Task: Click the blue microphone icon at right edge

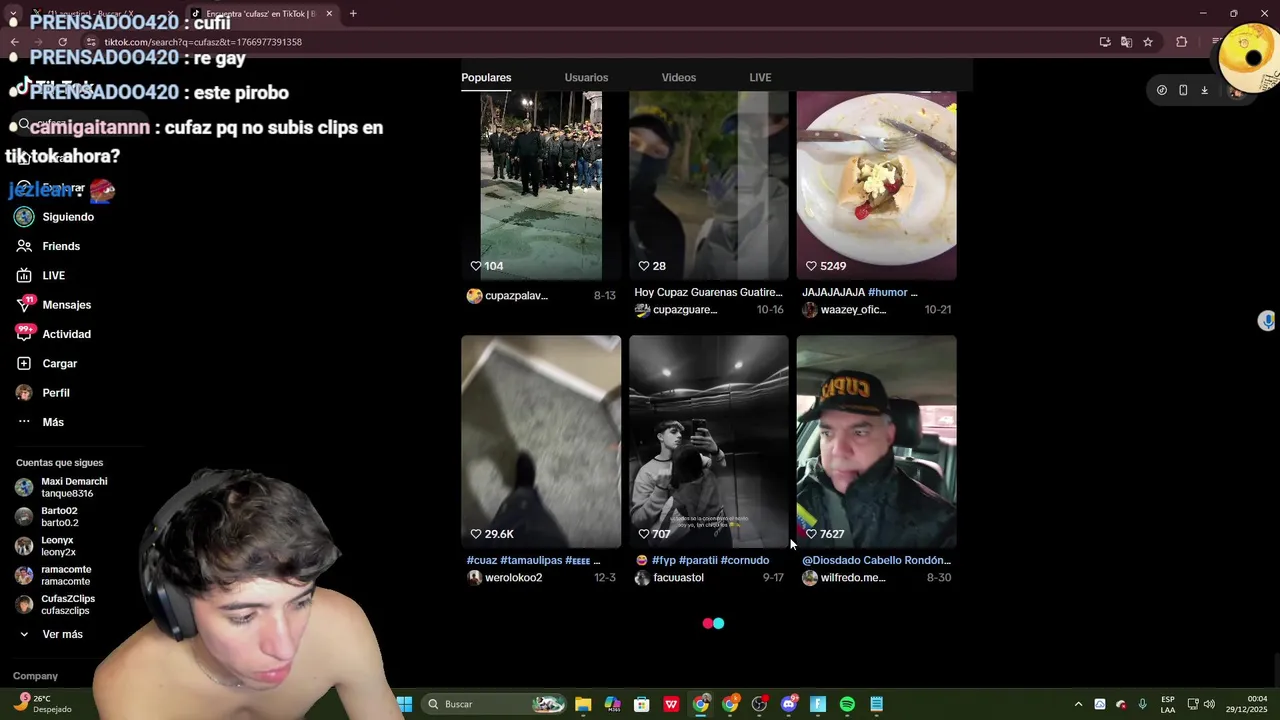Action: tap(1267, 321)
